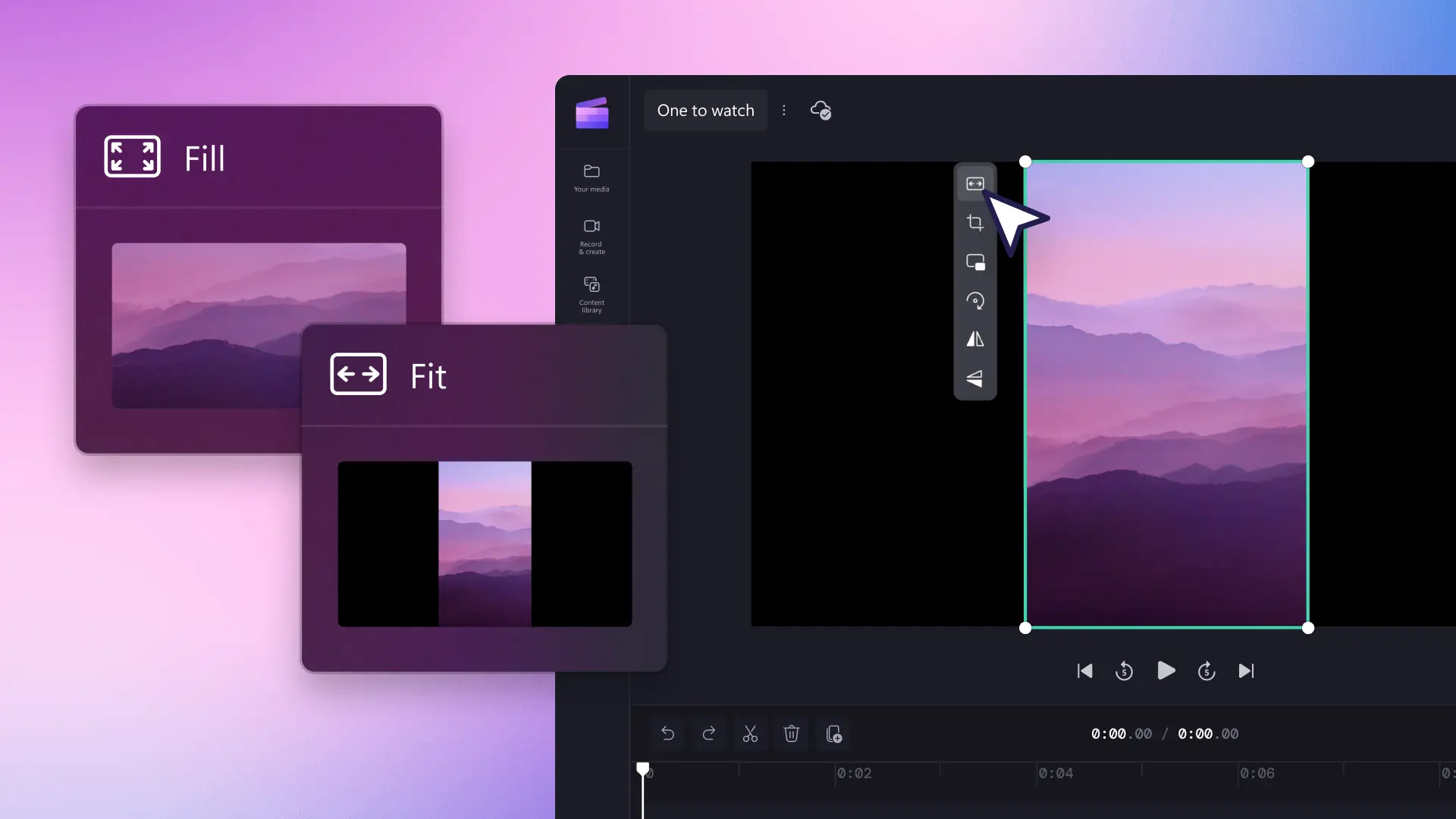Click the play button in preview

point(1165,671)
